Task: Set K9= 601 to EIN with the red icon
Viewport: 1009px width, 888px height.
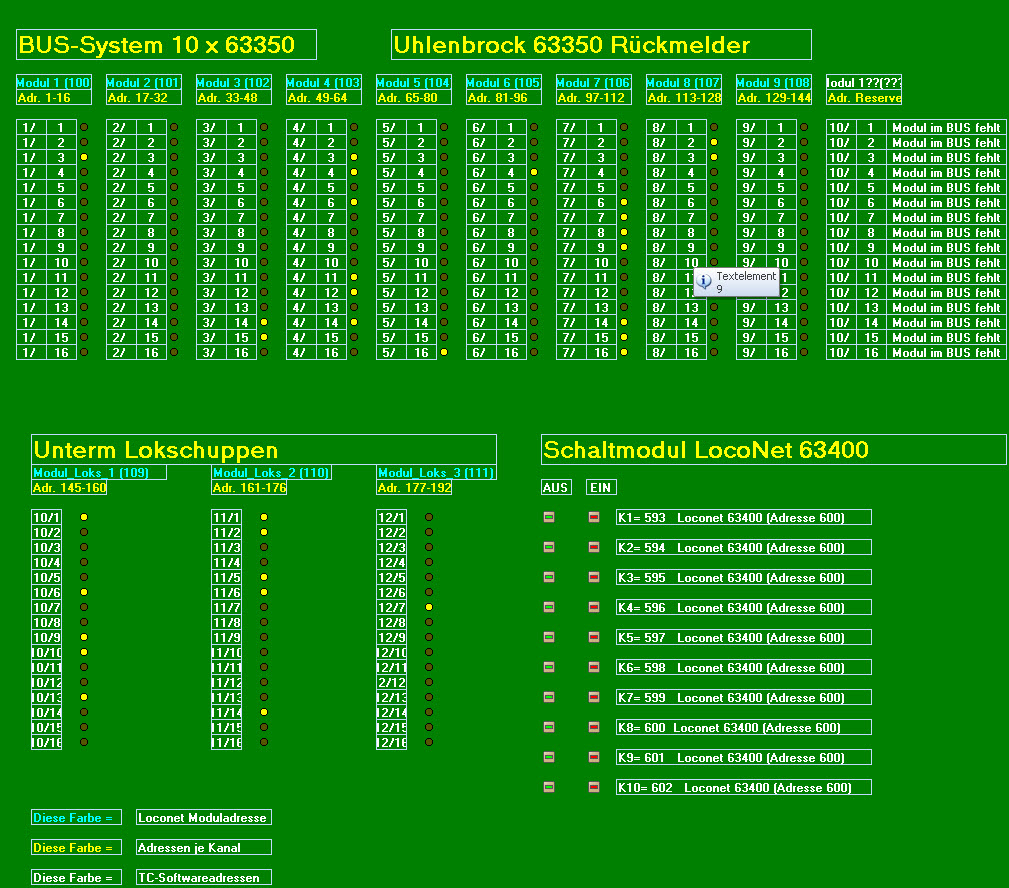Action: (594, 757)
